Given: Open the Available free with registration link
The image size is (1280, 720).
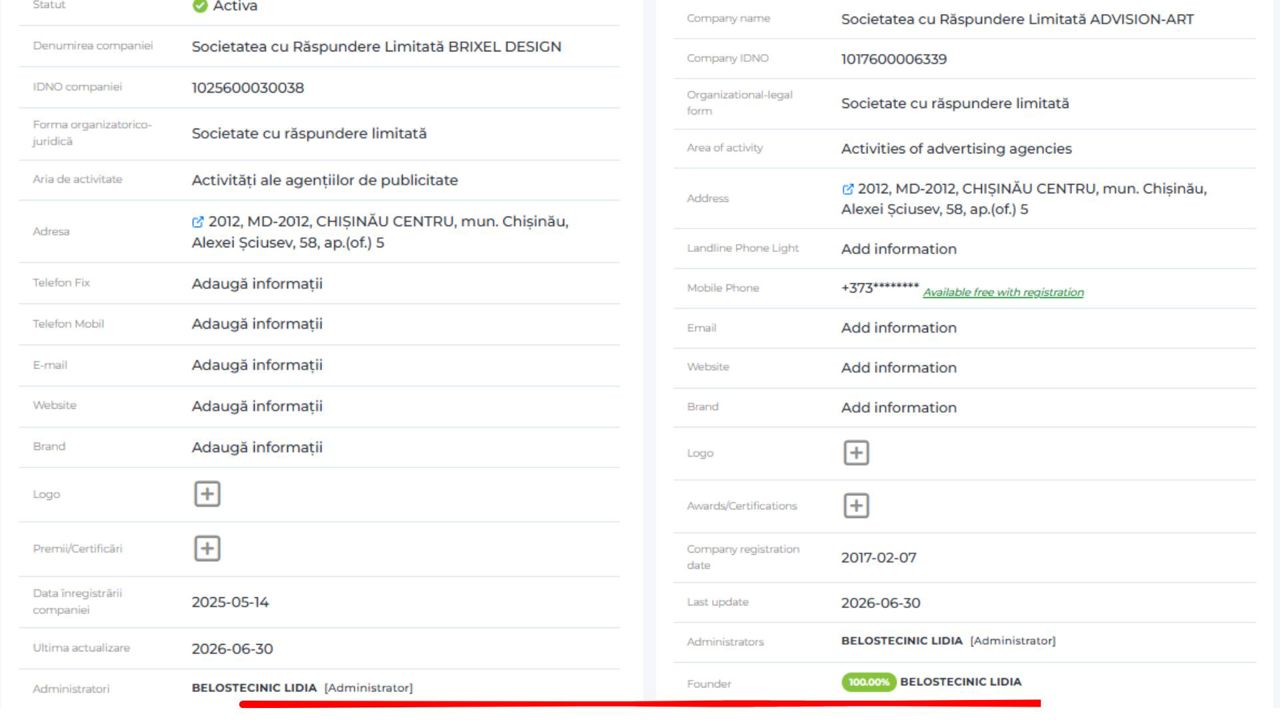Looking at the screenshot, I should point(1003,292).
